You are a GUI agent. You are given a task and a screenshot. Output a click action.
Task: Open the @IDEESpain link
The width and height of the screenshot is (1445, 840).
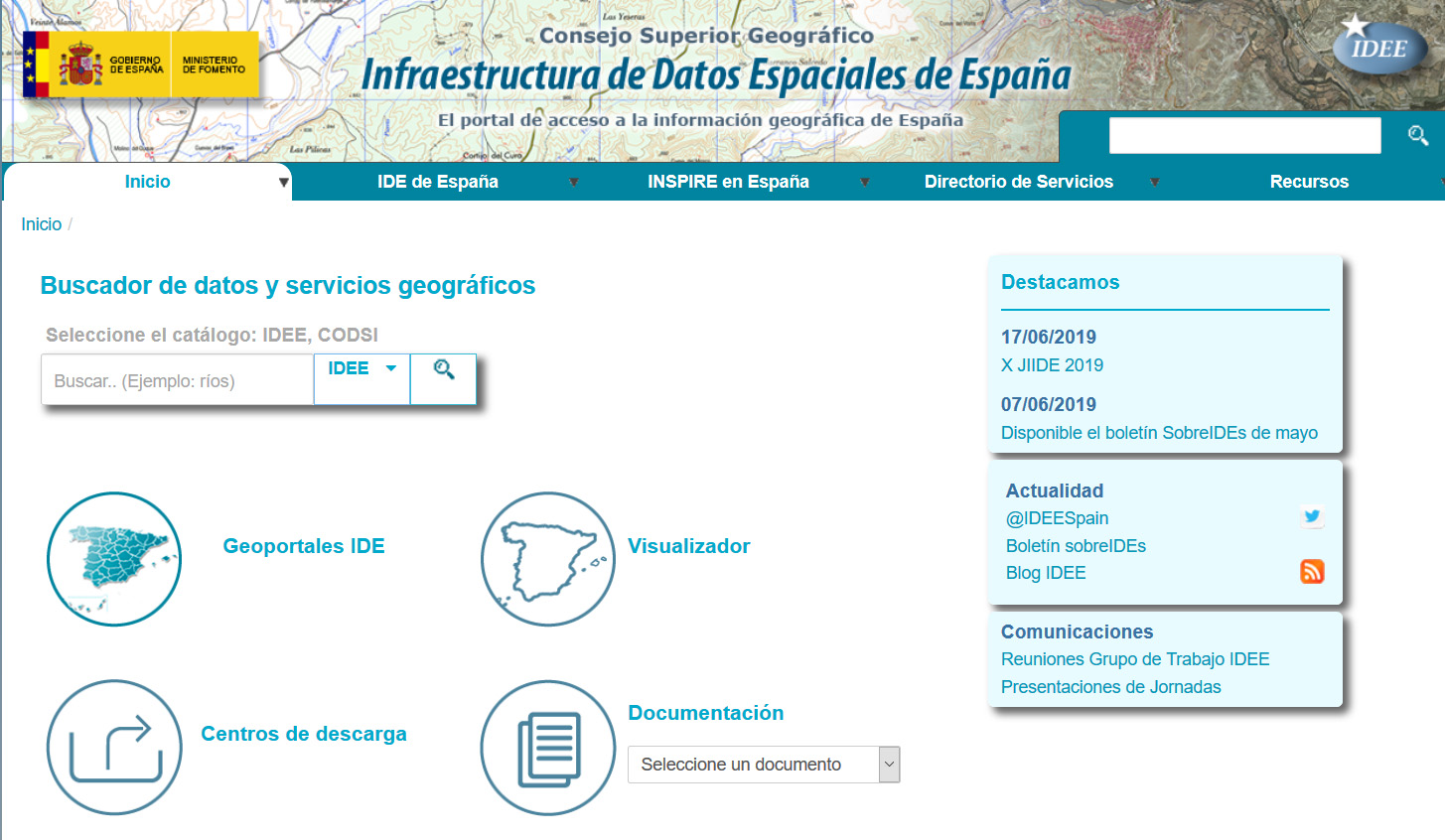[1057, 518]
